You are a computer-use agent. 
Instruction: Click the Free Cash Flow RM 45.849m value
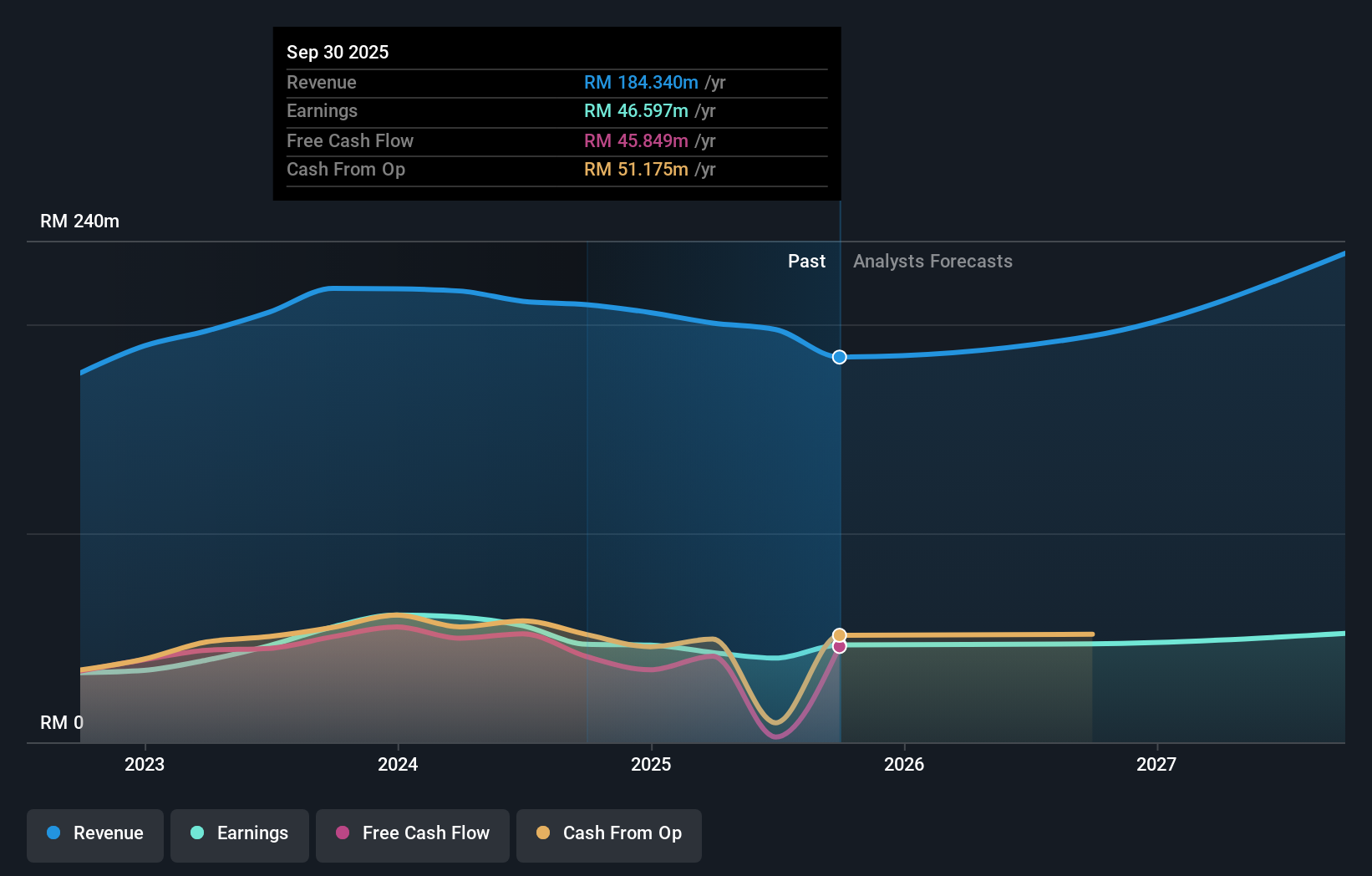coord(637,140)
